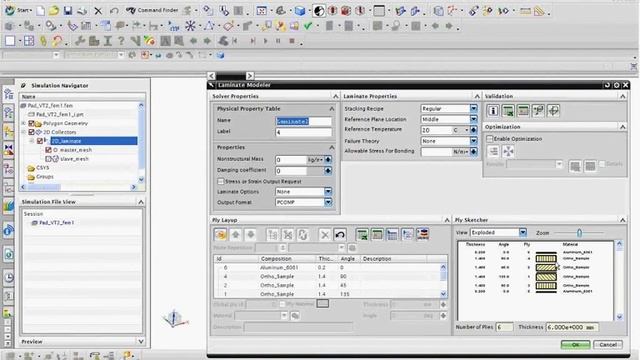Click the pause icon in toolbar

[x=278, y=41]
